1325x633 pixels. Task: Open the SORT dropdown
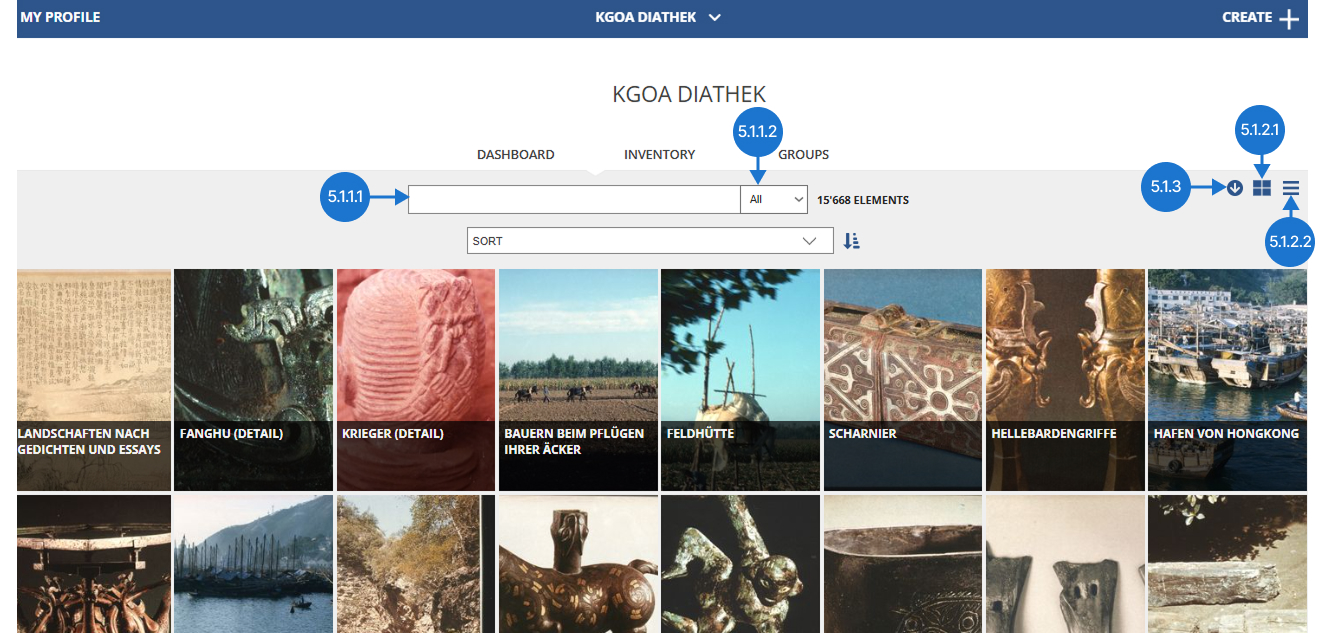(649, 241)
